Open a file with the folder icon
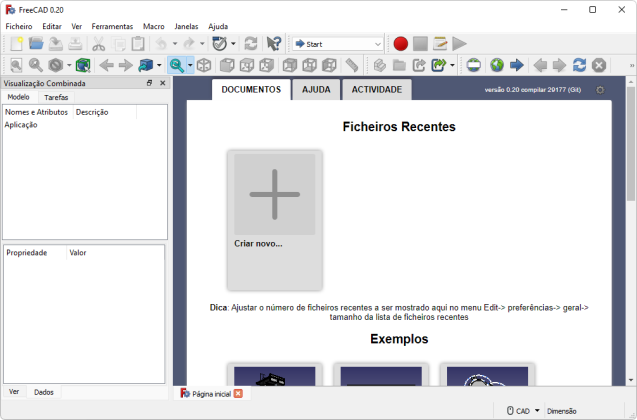637x420 pixels. [x=36, y=44]
